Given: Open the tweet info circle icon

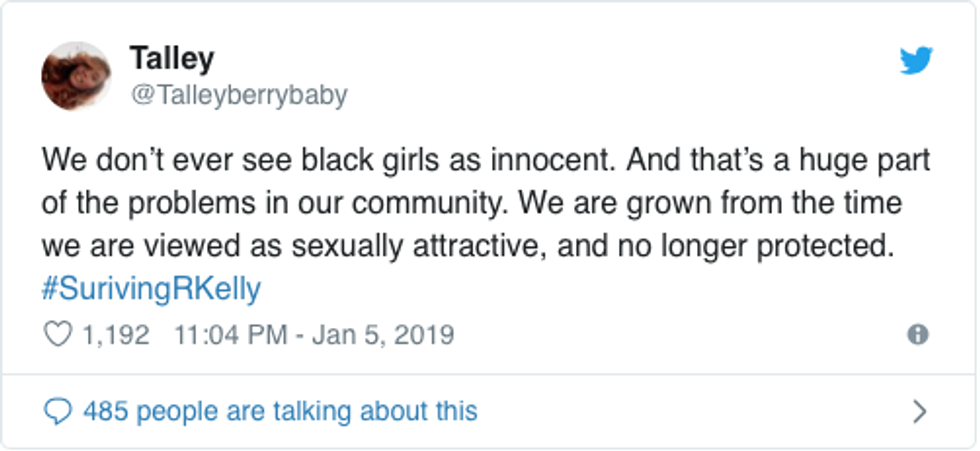Looking at the screenshot, I should (x=917, y=335).
